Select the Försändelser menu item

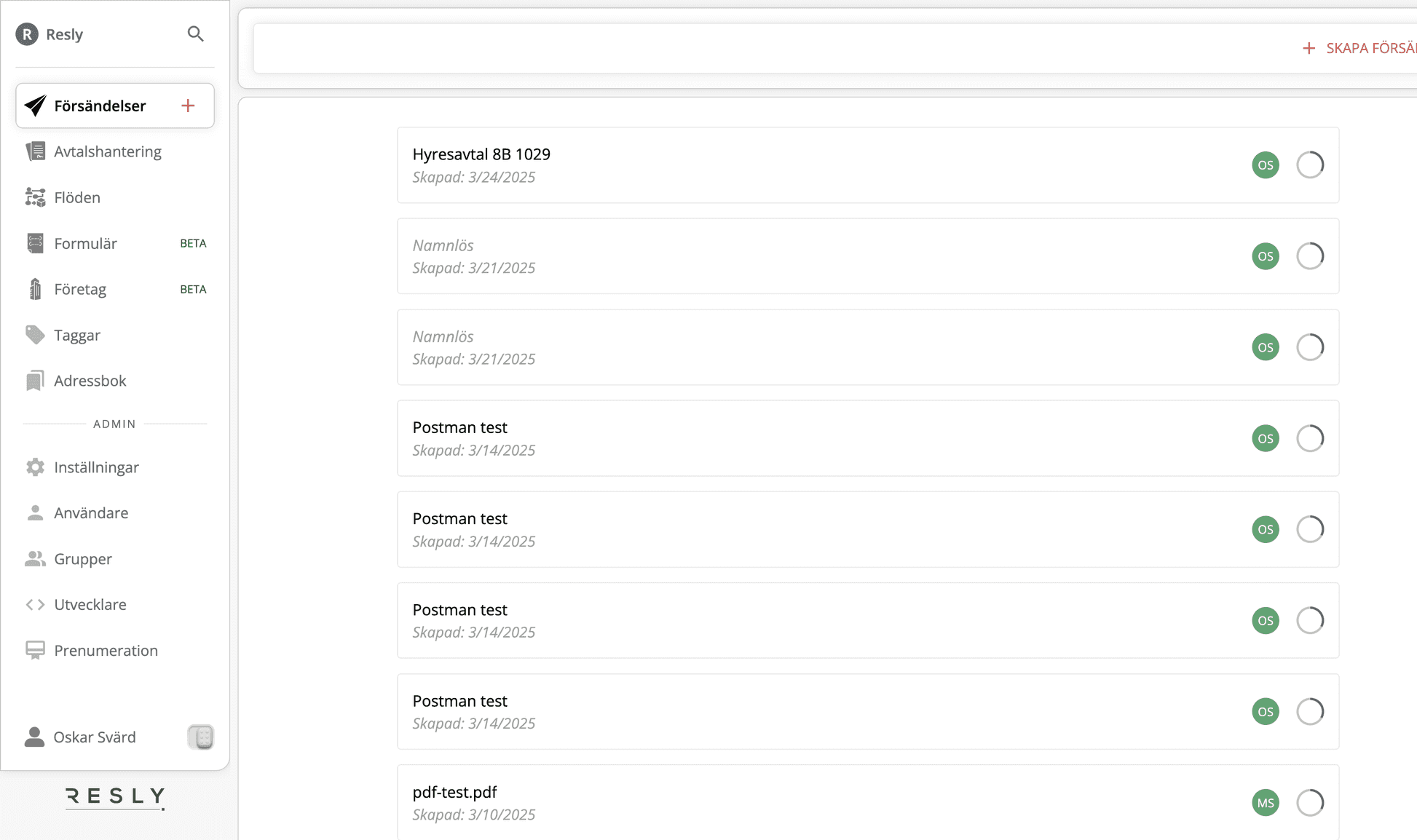tap(100, 106)
